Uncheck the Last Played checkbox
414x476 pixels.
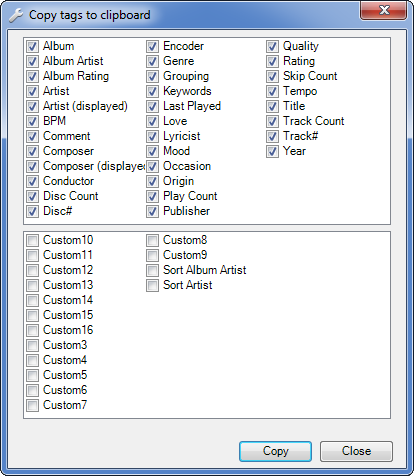pos(152,106)
